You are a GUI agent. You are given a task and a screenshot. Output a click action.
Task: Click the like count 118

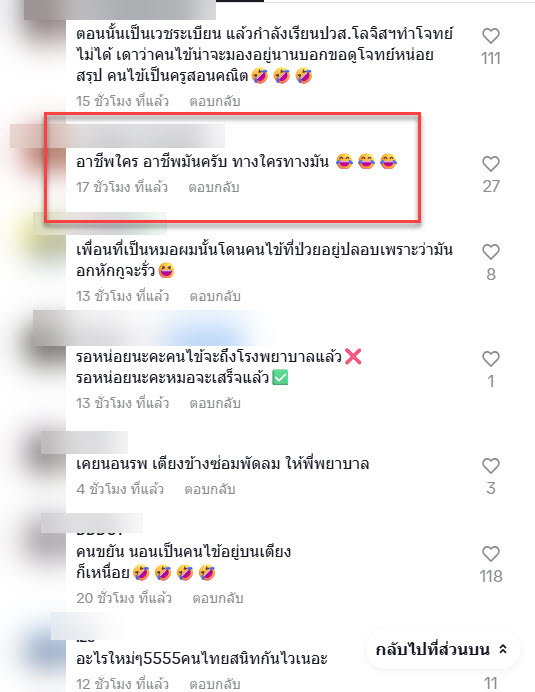(x=491, y=576)
